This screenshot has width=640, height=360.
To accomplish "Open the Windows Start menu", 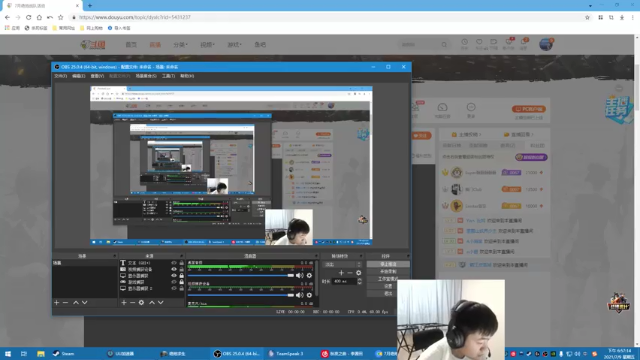I will (x=8, y=353).
